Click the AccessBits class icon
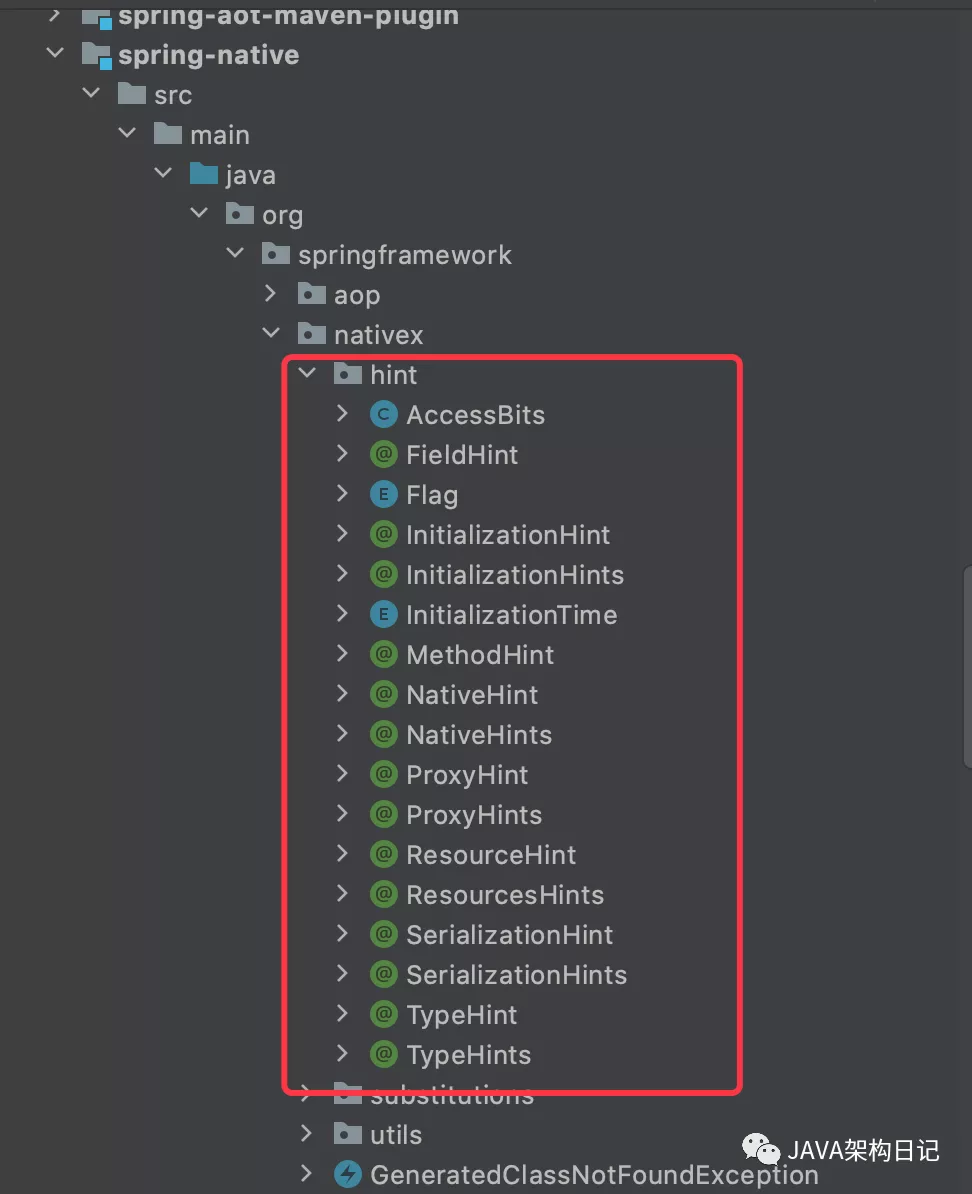972x1194 pixels. click(x=384, y=415)
